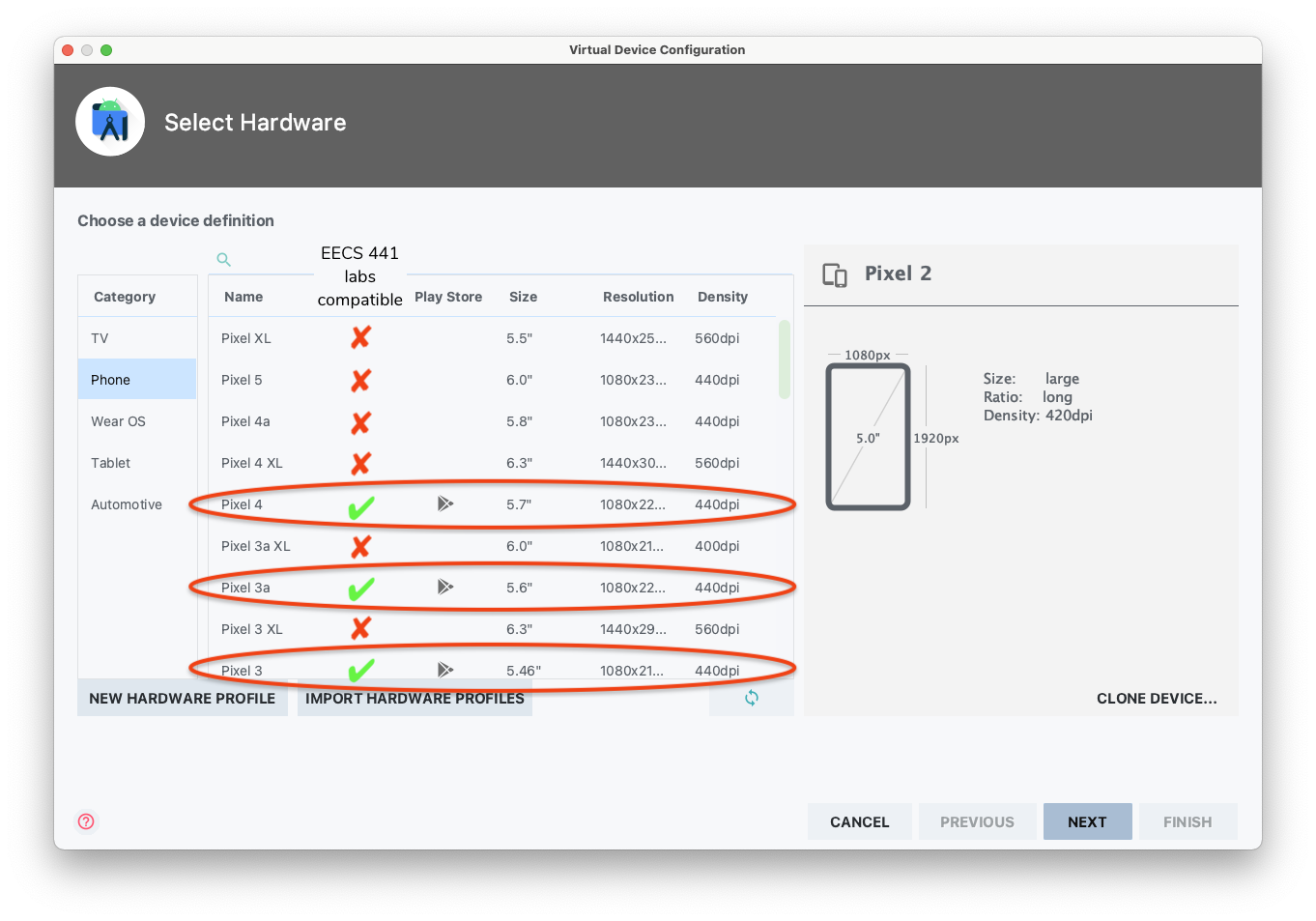Switch to the Tablet category

point(111,463)
